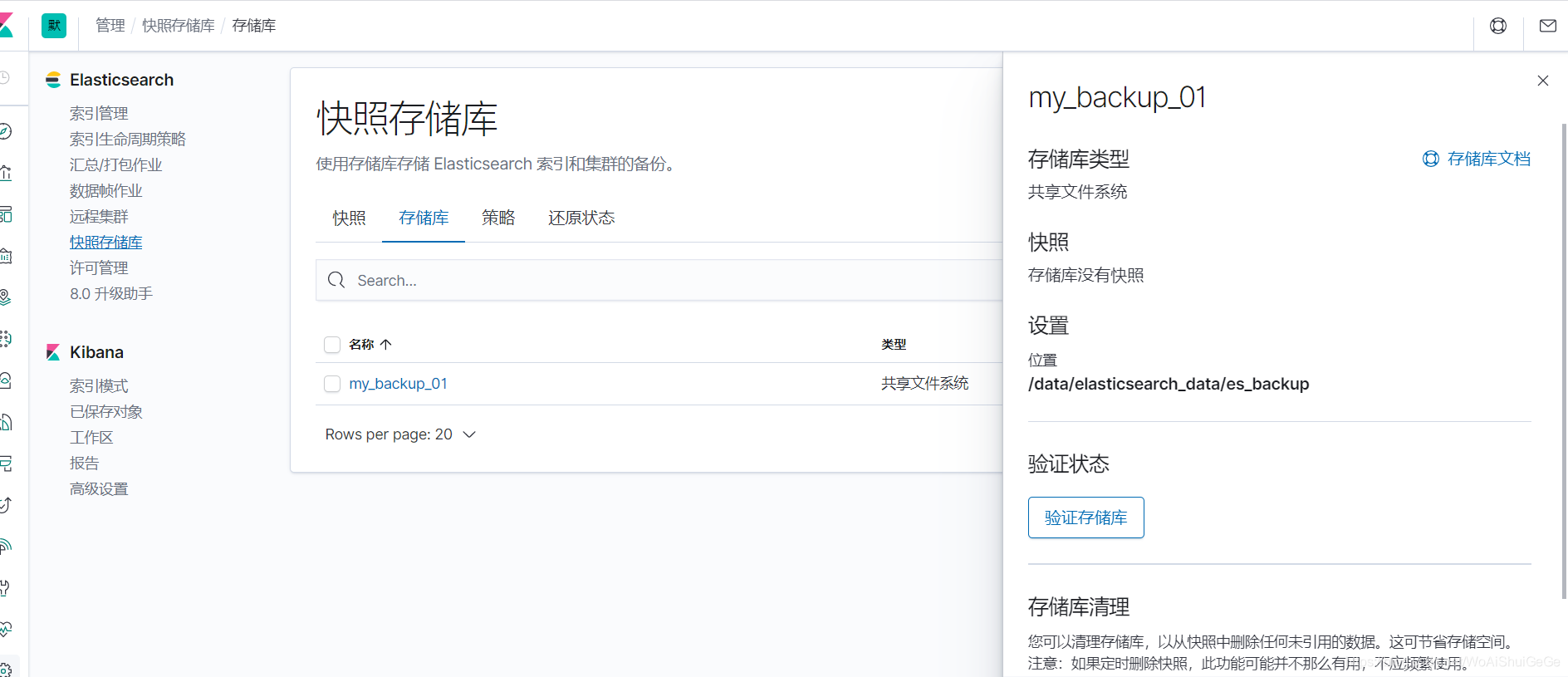Viewport: 1568px width, 677px height.
Task: Open recently viewed clock icon
Action: pyautogui.click(x=4, y=77)
